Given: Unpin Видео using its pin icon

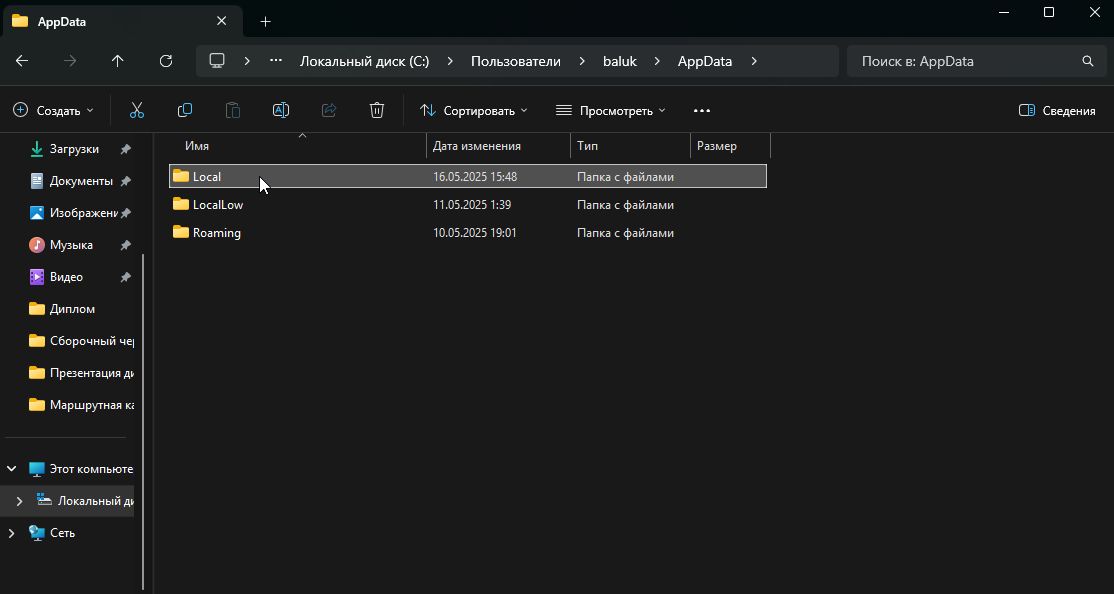Looking at the screenshot, I should coord(126,277).
